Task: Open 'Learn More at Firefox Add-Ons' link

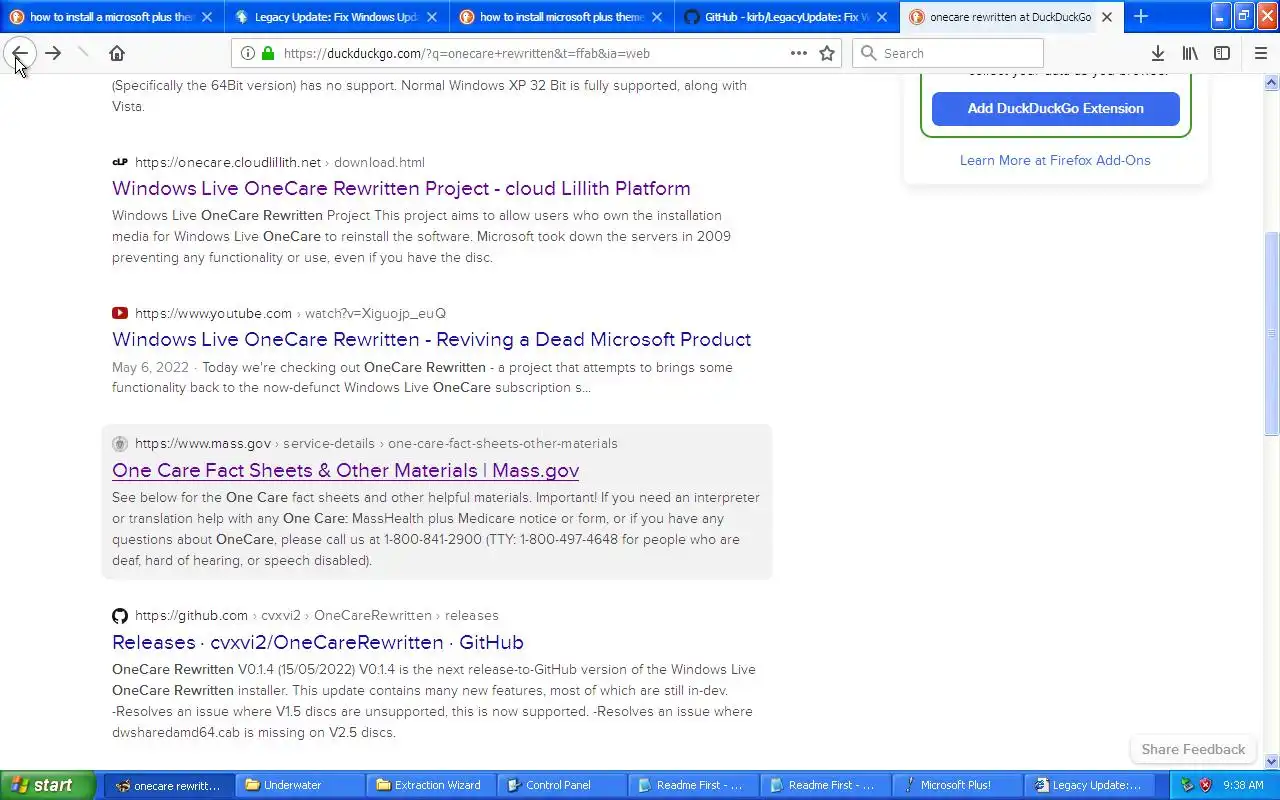Action: tap(1055, 160)
